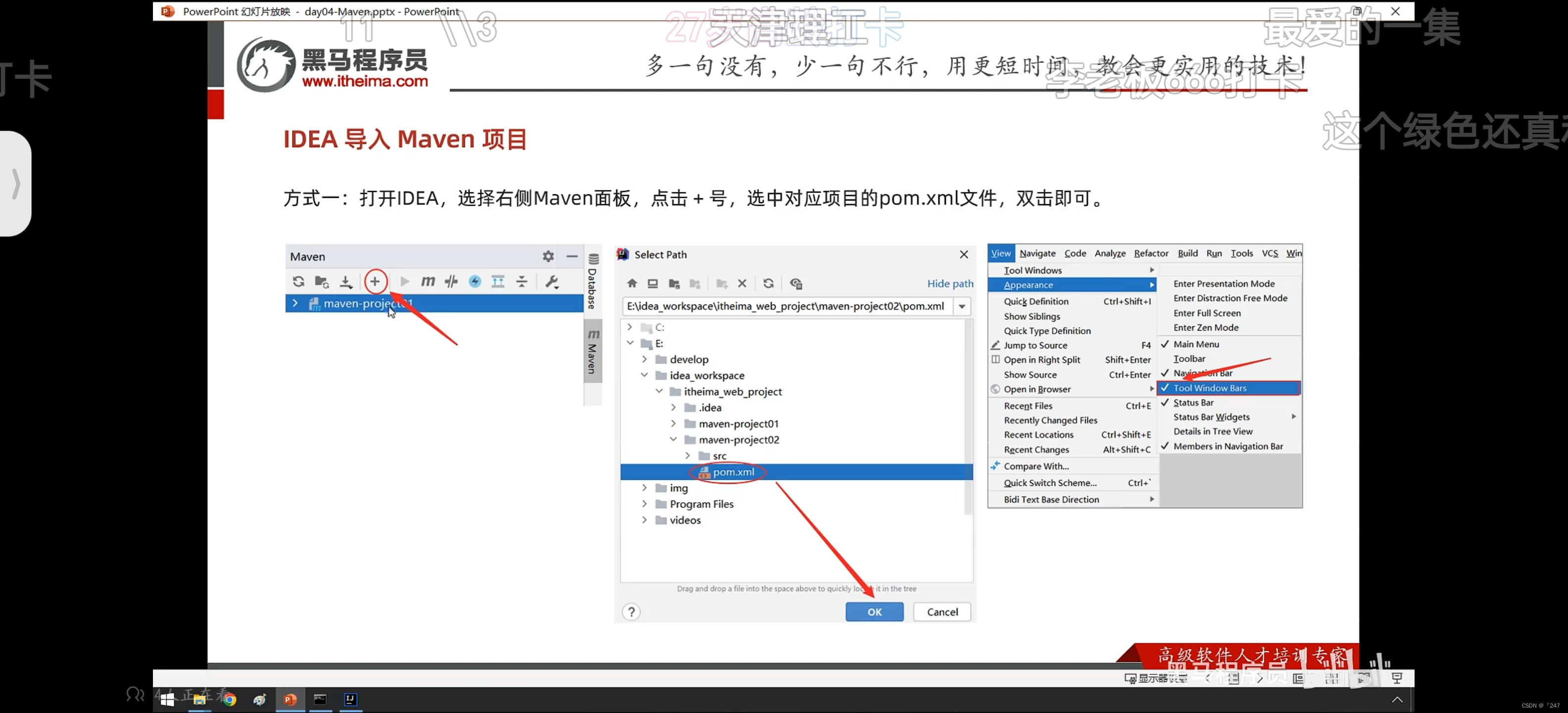Open Maven side tab

[x=593, y=352]
